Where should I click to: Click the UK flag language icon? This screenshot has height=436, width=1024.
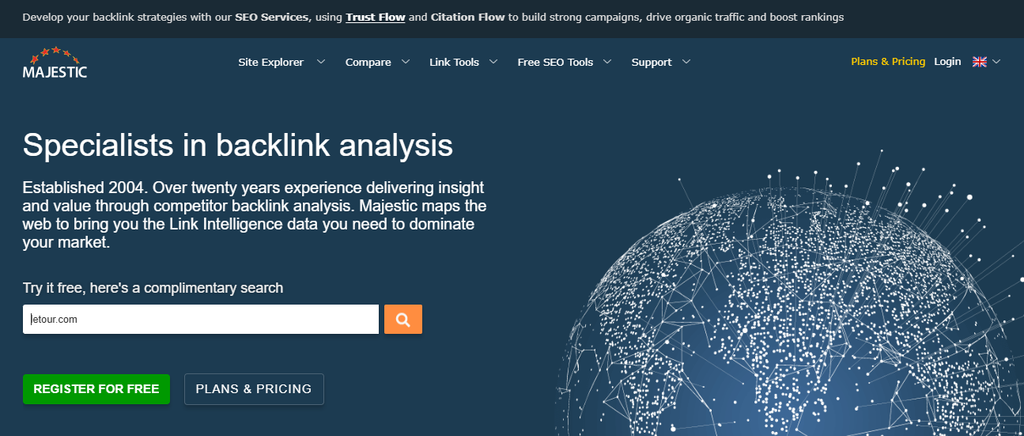pyautogui.click(x=979, y=61)
